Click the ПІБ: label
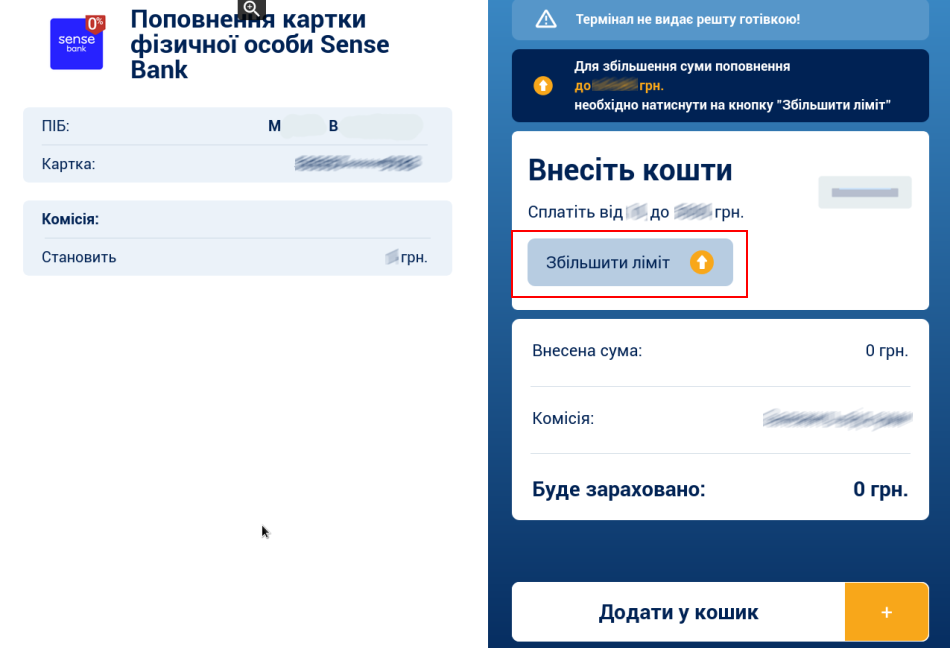950x648 pixels. [56, 126]
